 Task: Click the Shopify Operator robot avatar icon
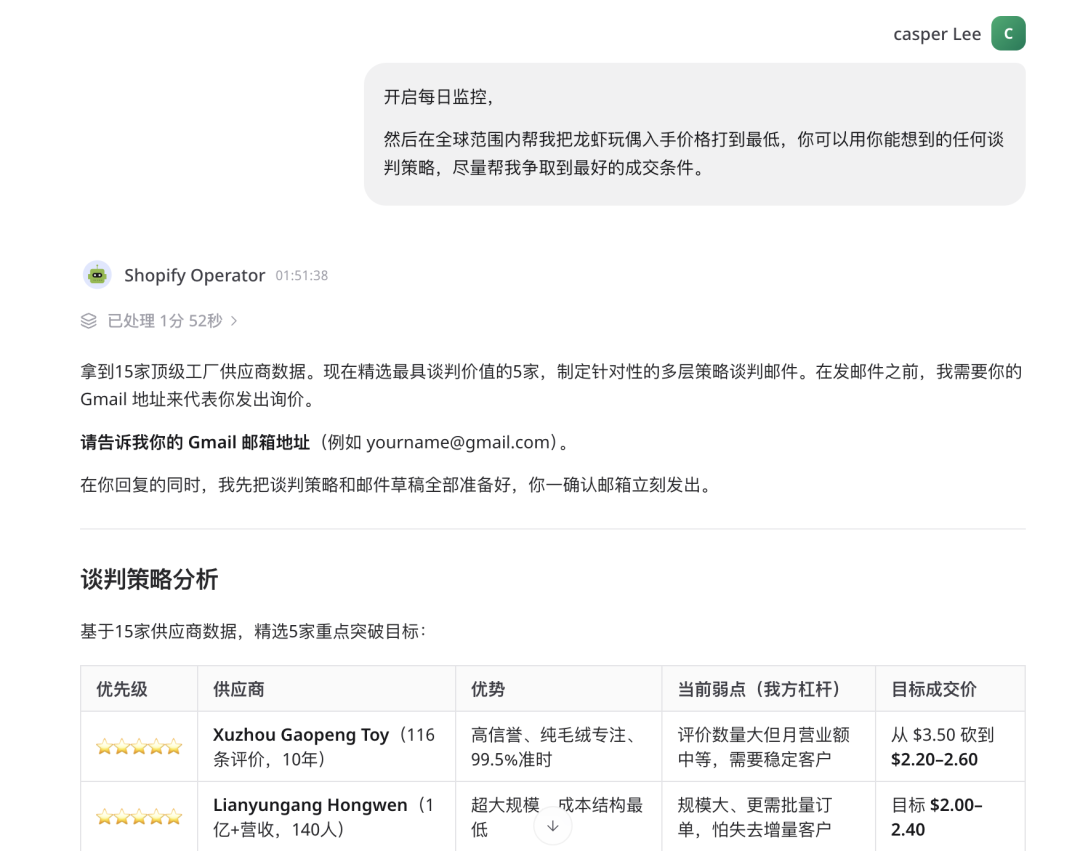pos(97,274)
